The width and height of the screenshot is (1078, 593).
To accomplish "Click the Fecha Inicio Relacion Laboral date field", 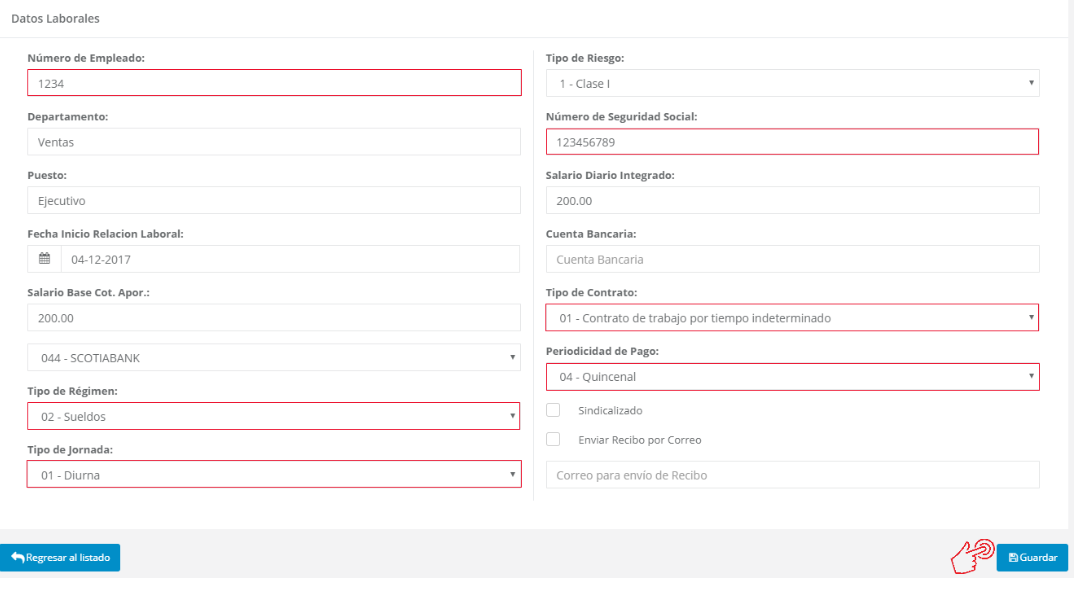I will pos(288,259).
